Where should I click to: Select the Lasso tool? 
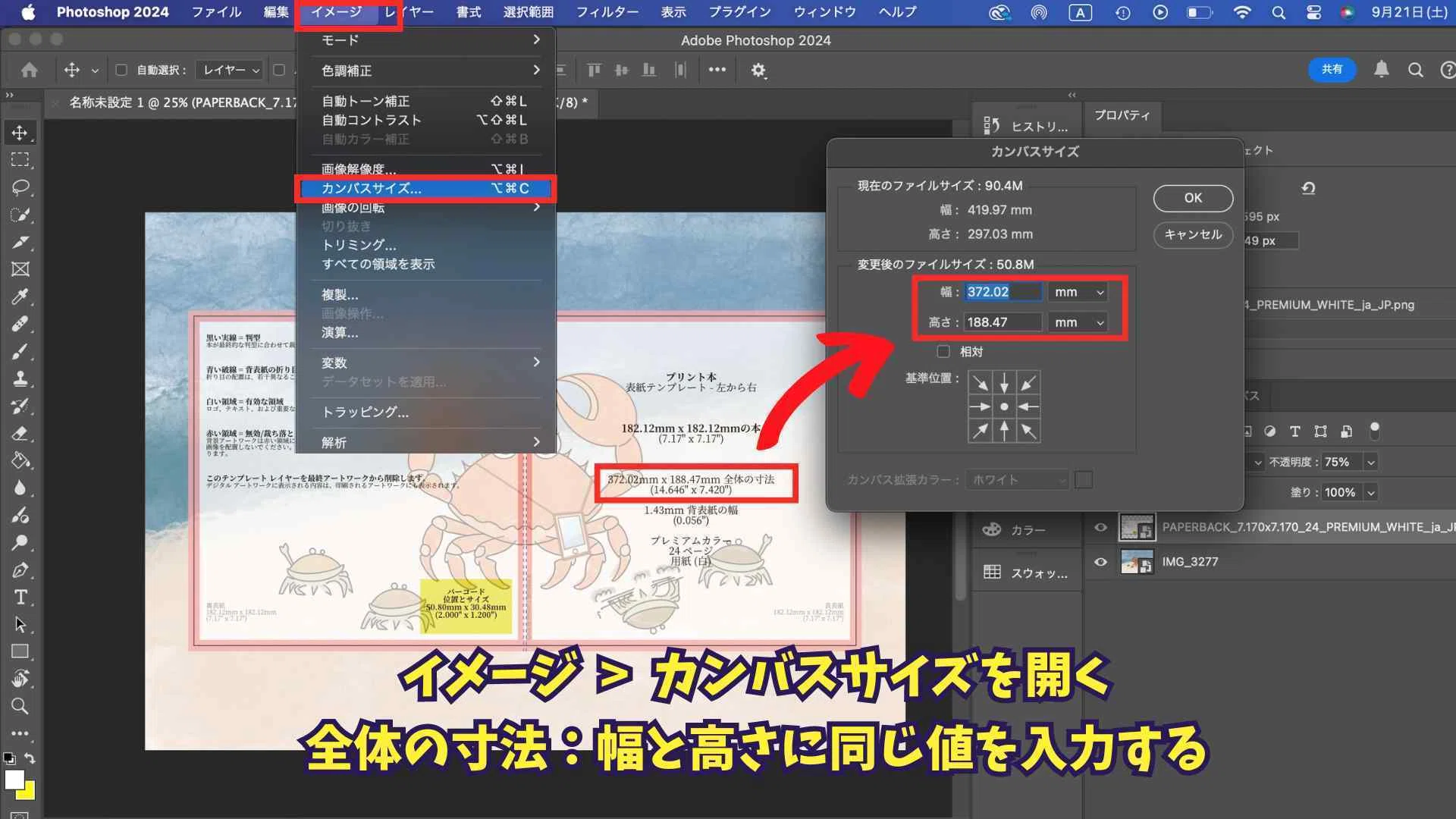20,187
